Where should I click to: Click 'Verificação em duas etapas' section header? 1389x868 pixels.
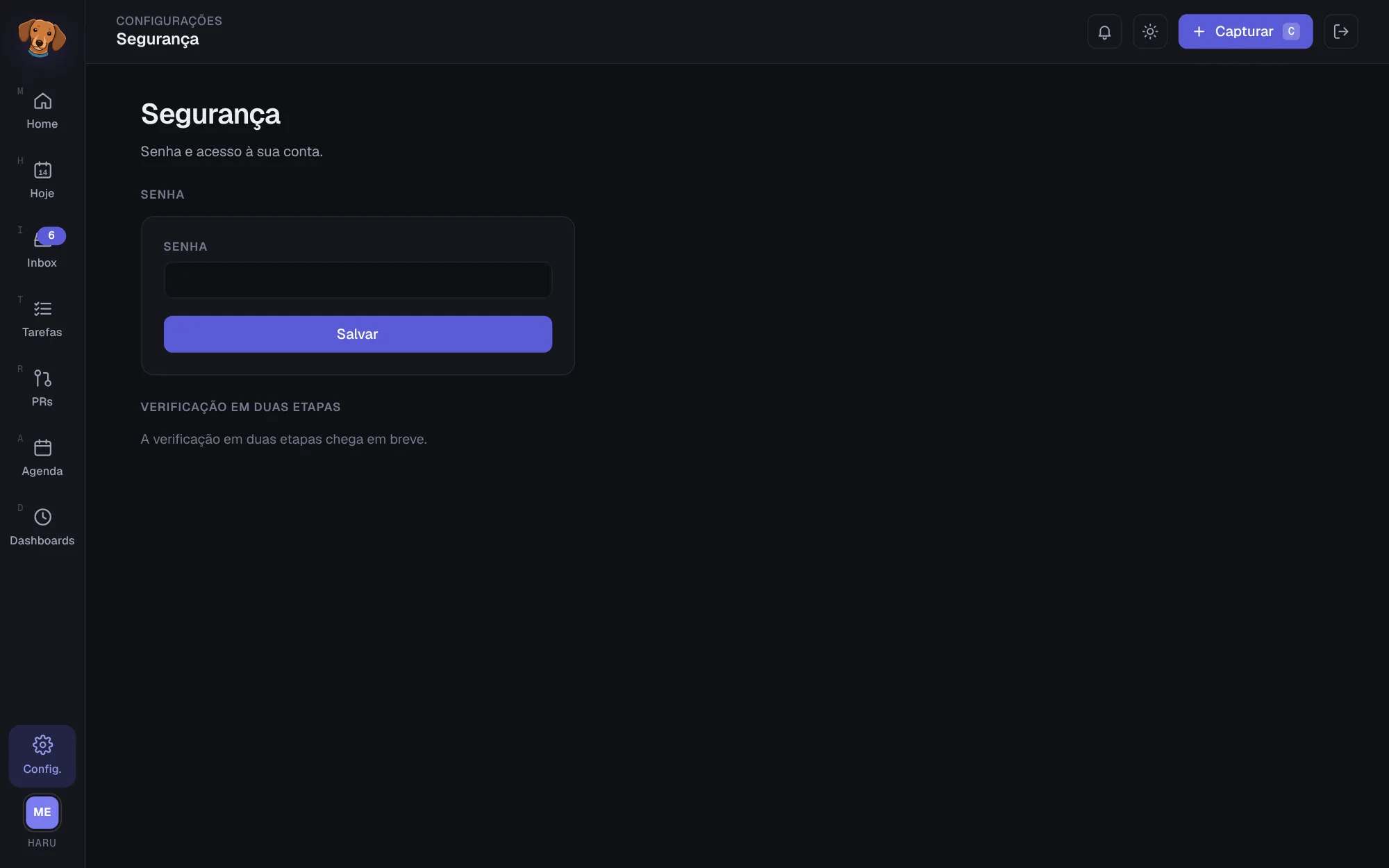click(x=240, y=407)
